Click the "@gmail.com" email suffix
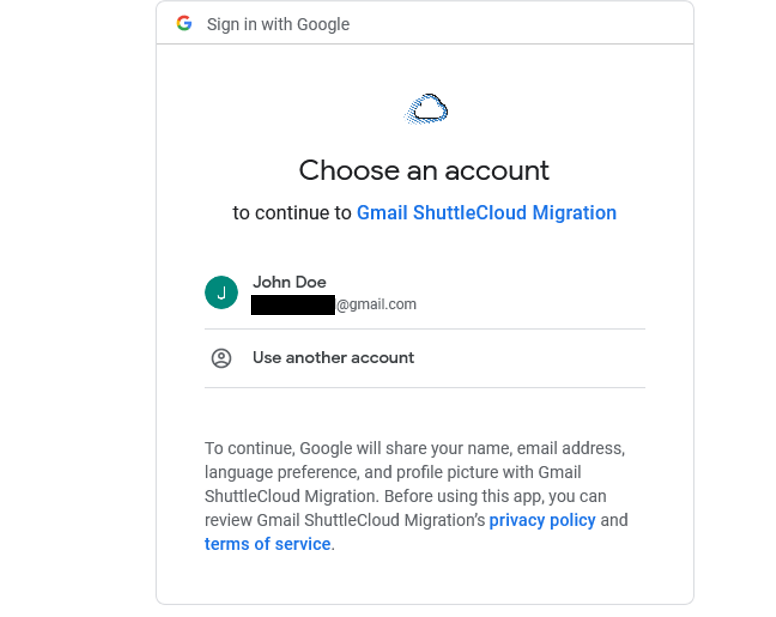Screen dimensions: 776x617 (x=377, y=305)
